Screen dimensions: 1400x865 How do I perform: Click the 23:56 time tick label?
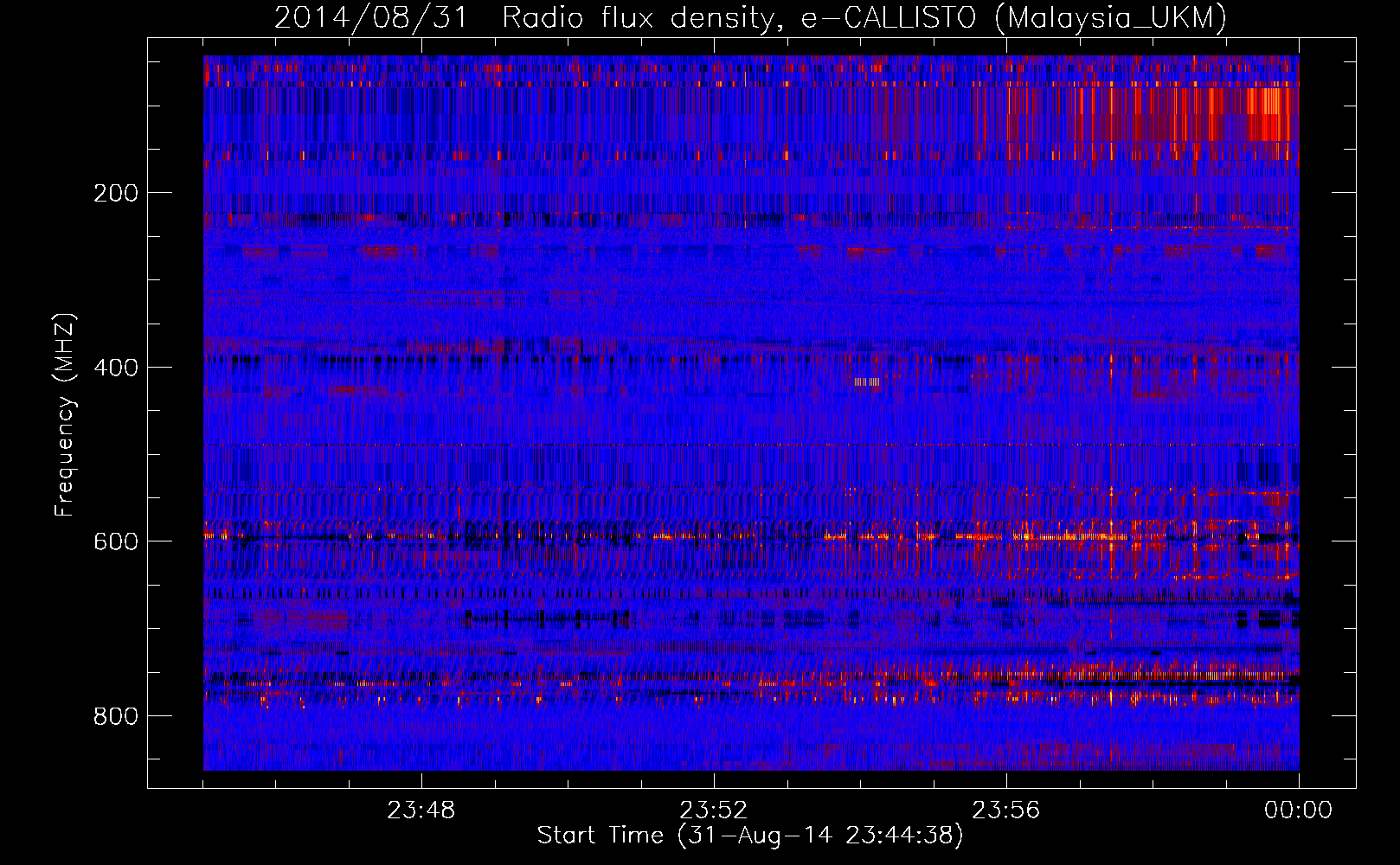1005,811
